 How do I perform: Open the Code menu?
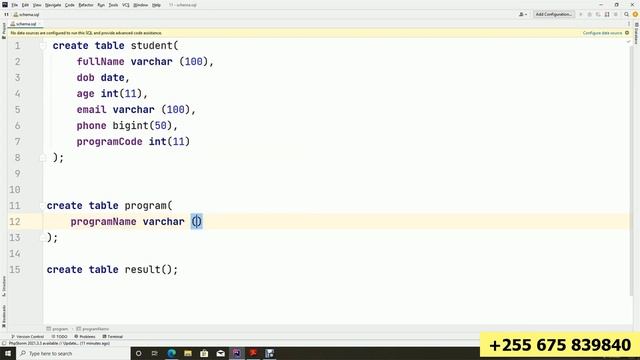(x=70, y=5)
